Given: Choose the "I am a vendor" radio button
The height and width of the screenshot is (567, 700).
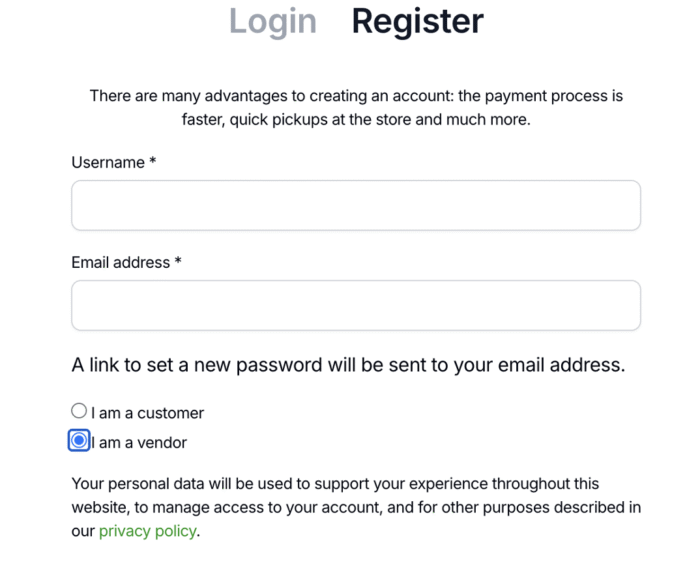Looking at the screenshot, I should pyautogui.click(x=79, y=441).
